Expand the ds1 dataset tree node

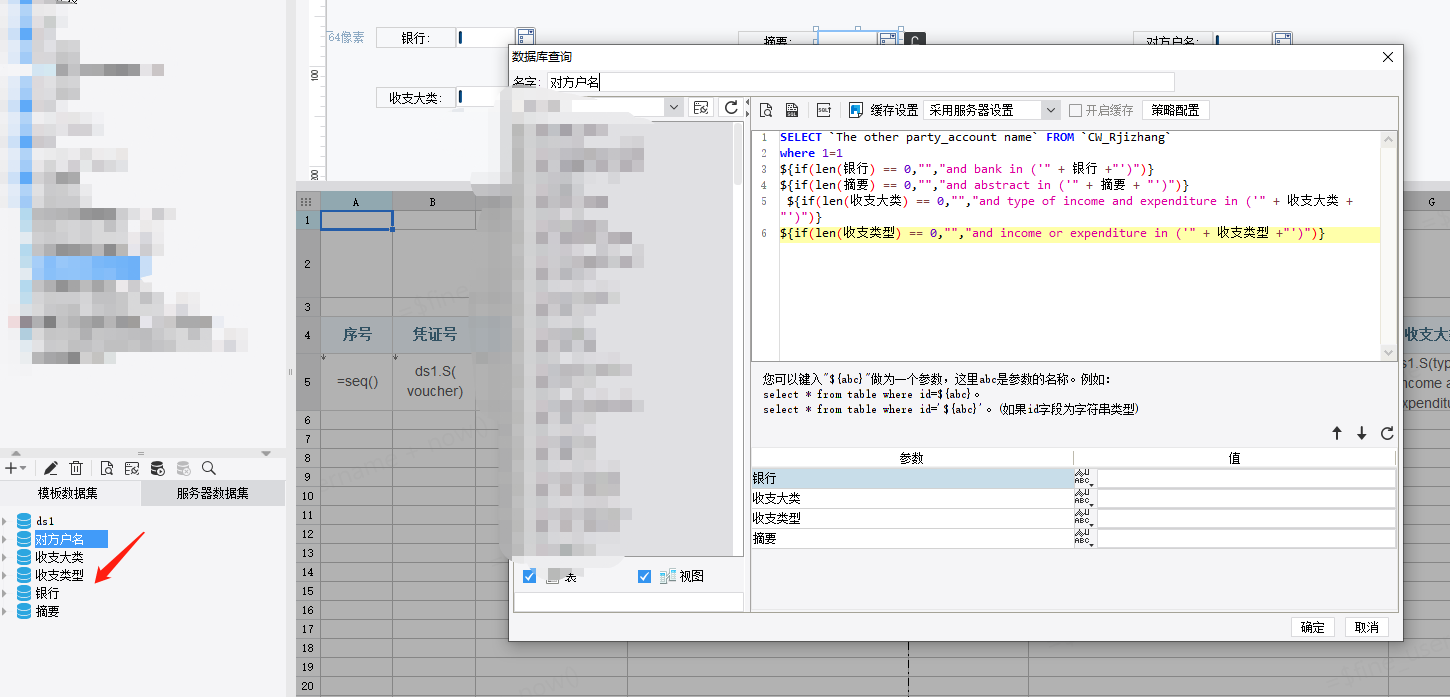(6, 521)
